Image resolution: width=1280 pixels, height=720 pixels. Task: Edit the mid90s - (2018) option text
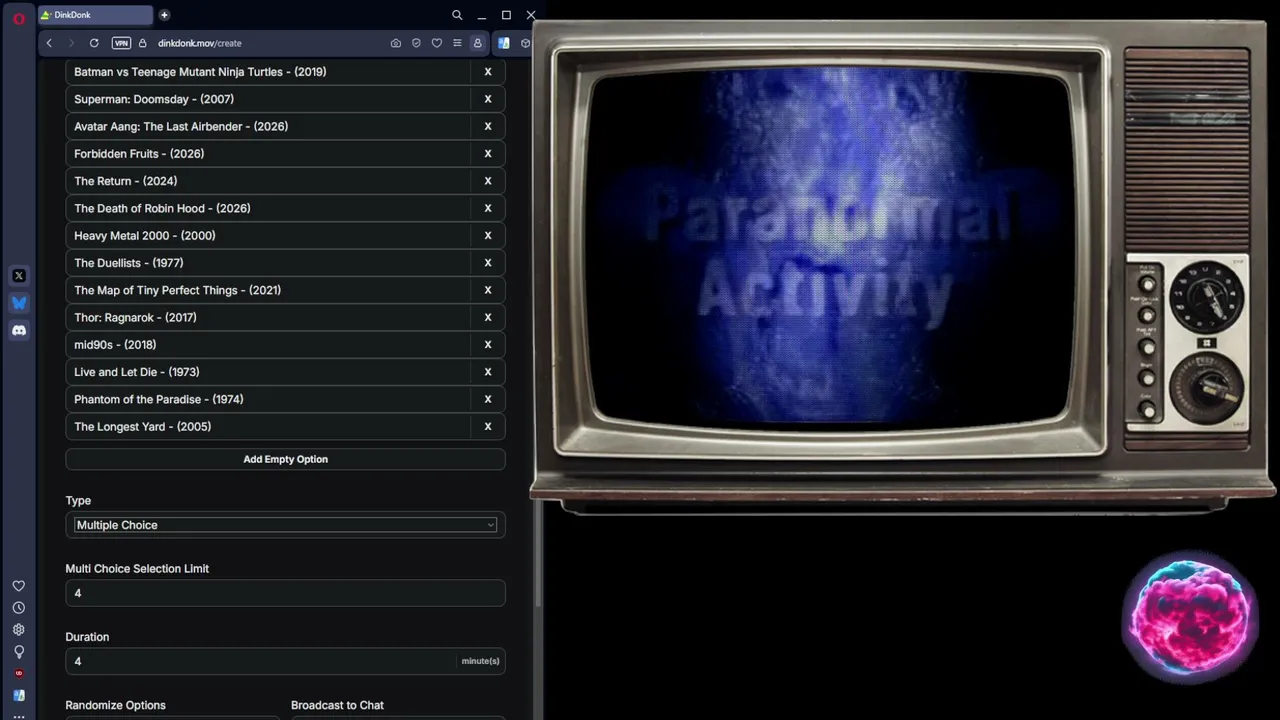pos(268,345)
